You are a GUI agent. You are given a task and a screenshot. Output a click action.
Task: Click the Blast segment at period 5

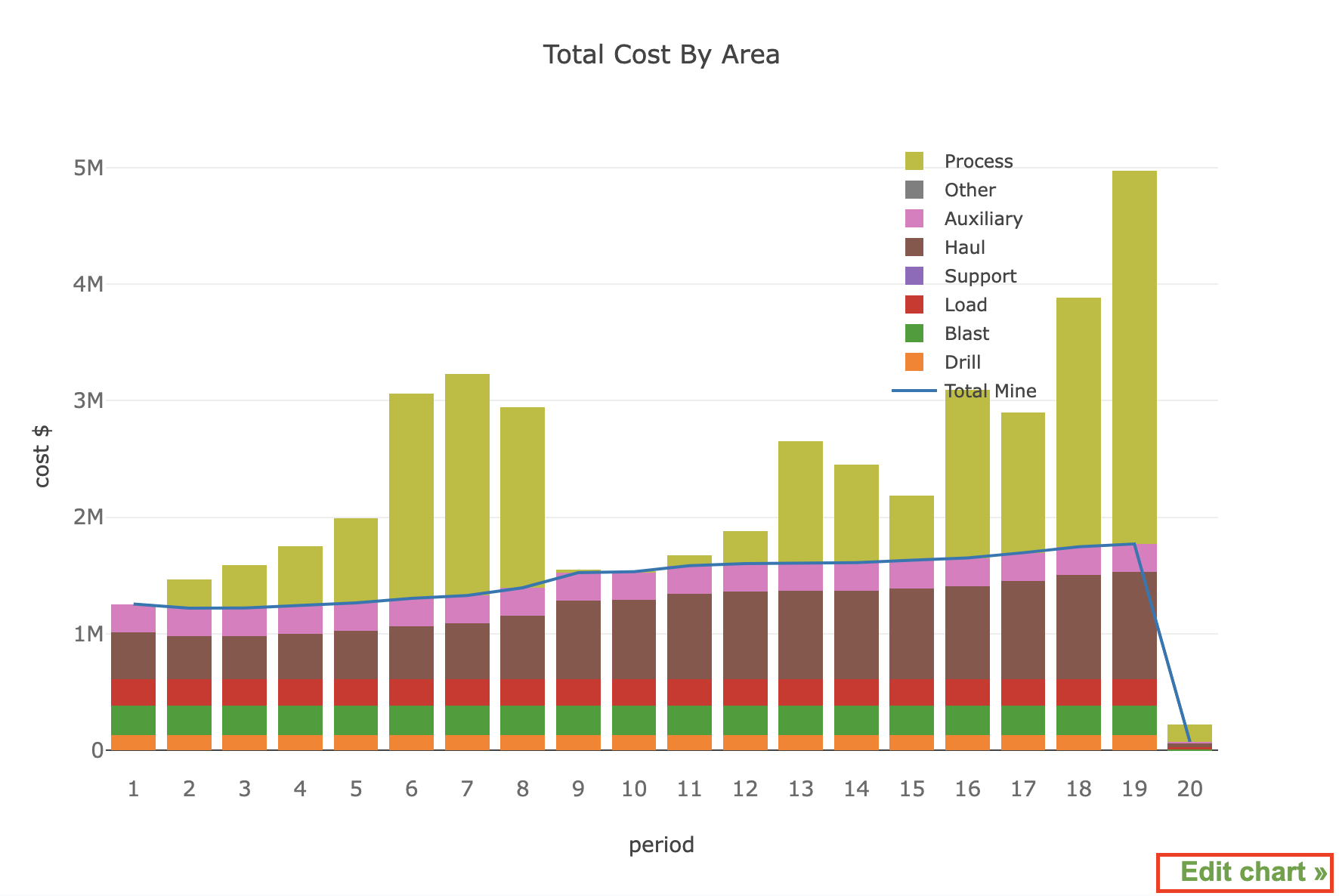356,720
